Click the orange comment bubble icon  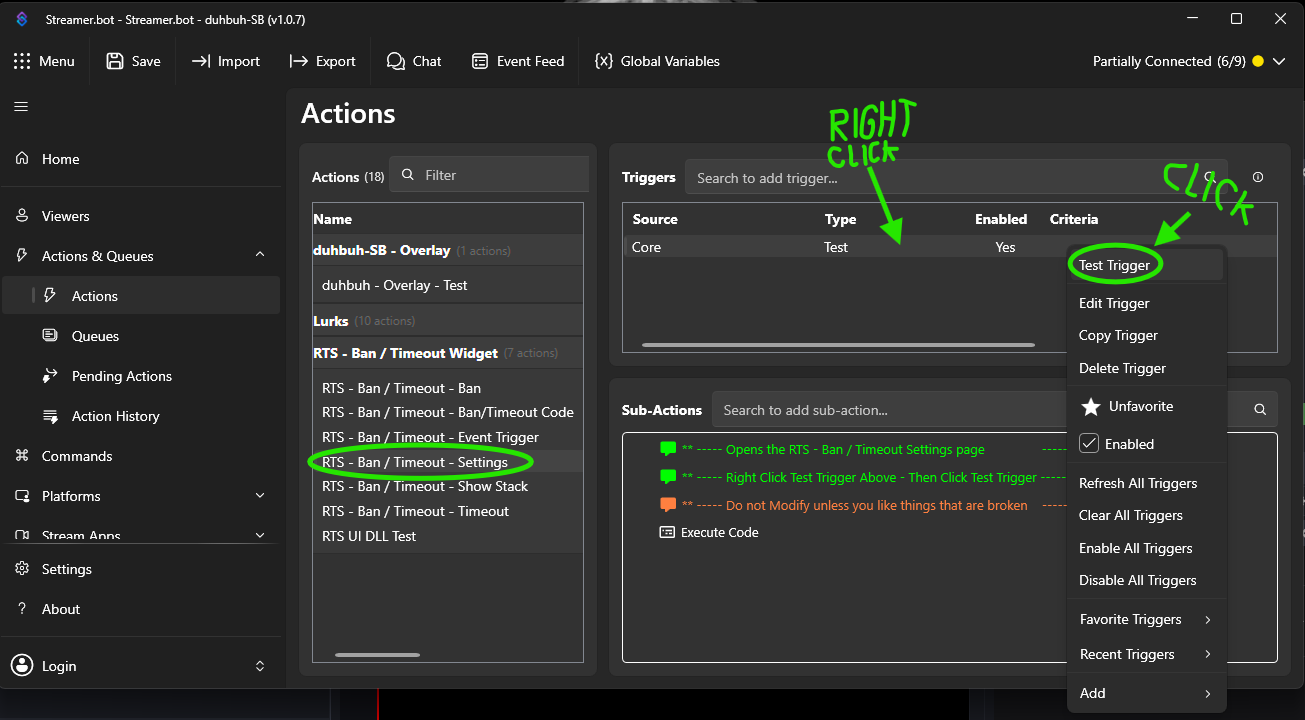[x=668, y=505]
